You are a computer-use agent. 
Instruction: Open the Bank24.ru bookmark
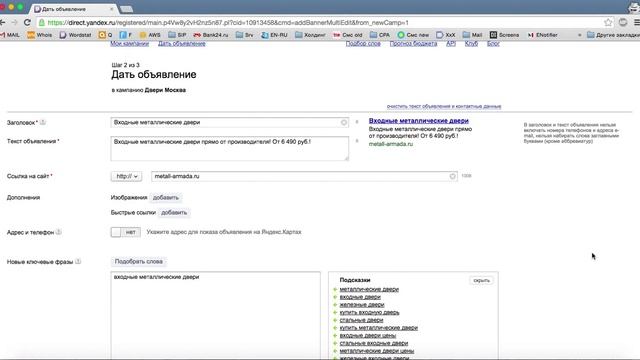[211, 35]
